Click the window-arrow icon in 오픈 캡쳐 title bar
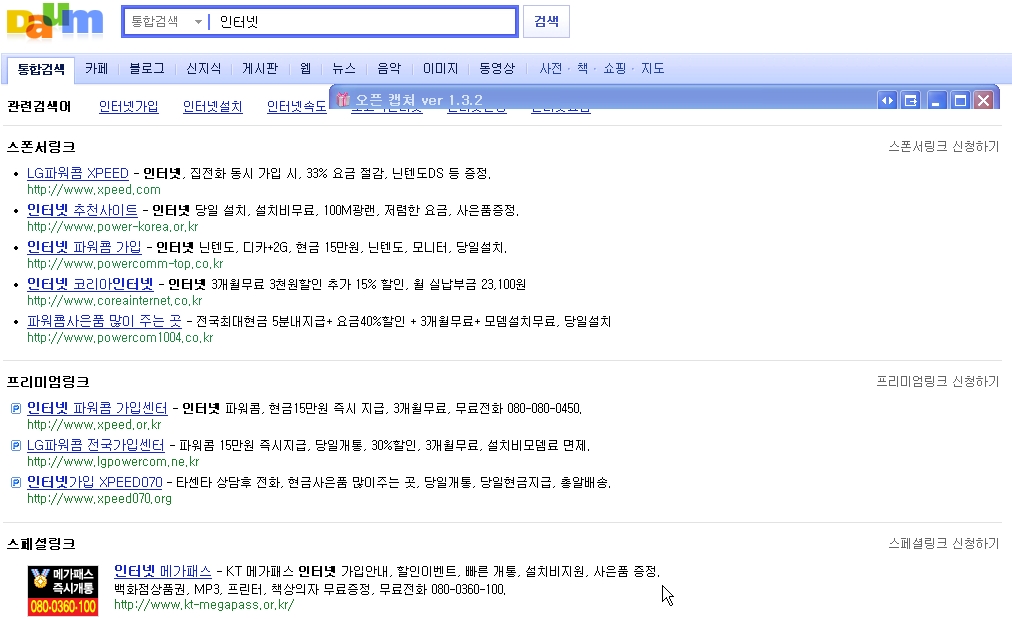1012x619 pixels. 911,100
